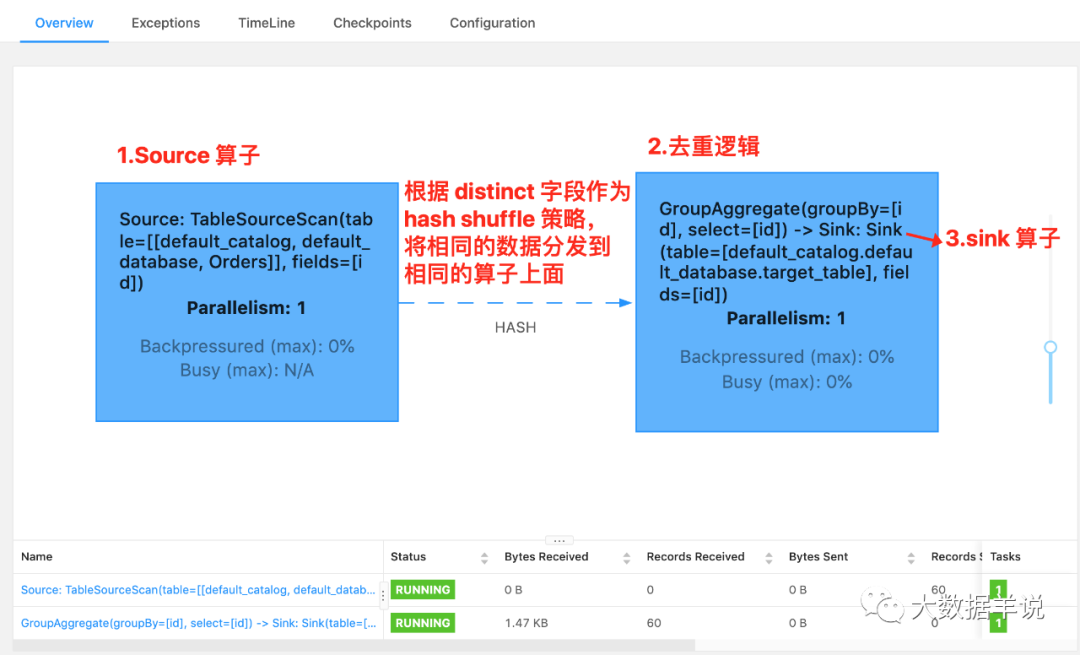Click the sort caret on Bytes Sent column
The width and height of the screenshot is (1080, 655).
tap(910, 557)
